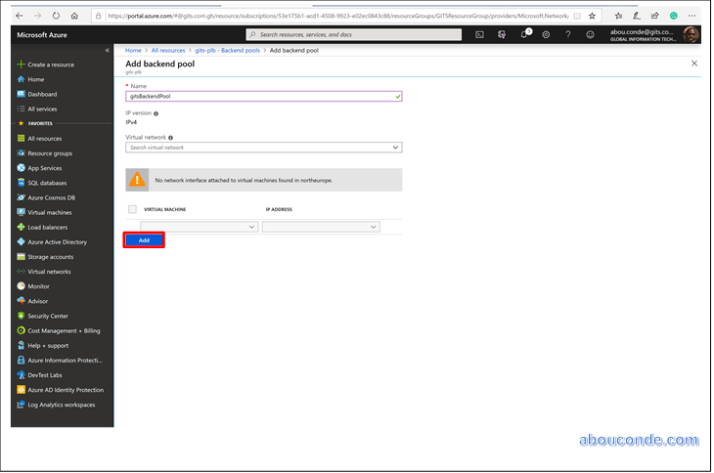The height and width of the screenshot is (473, 714).
Task: Click the blue Add button
Action: tap(144, 240)
